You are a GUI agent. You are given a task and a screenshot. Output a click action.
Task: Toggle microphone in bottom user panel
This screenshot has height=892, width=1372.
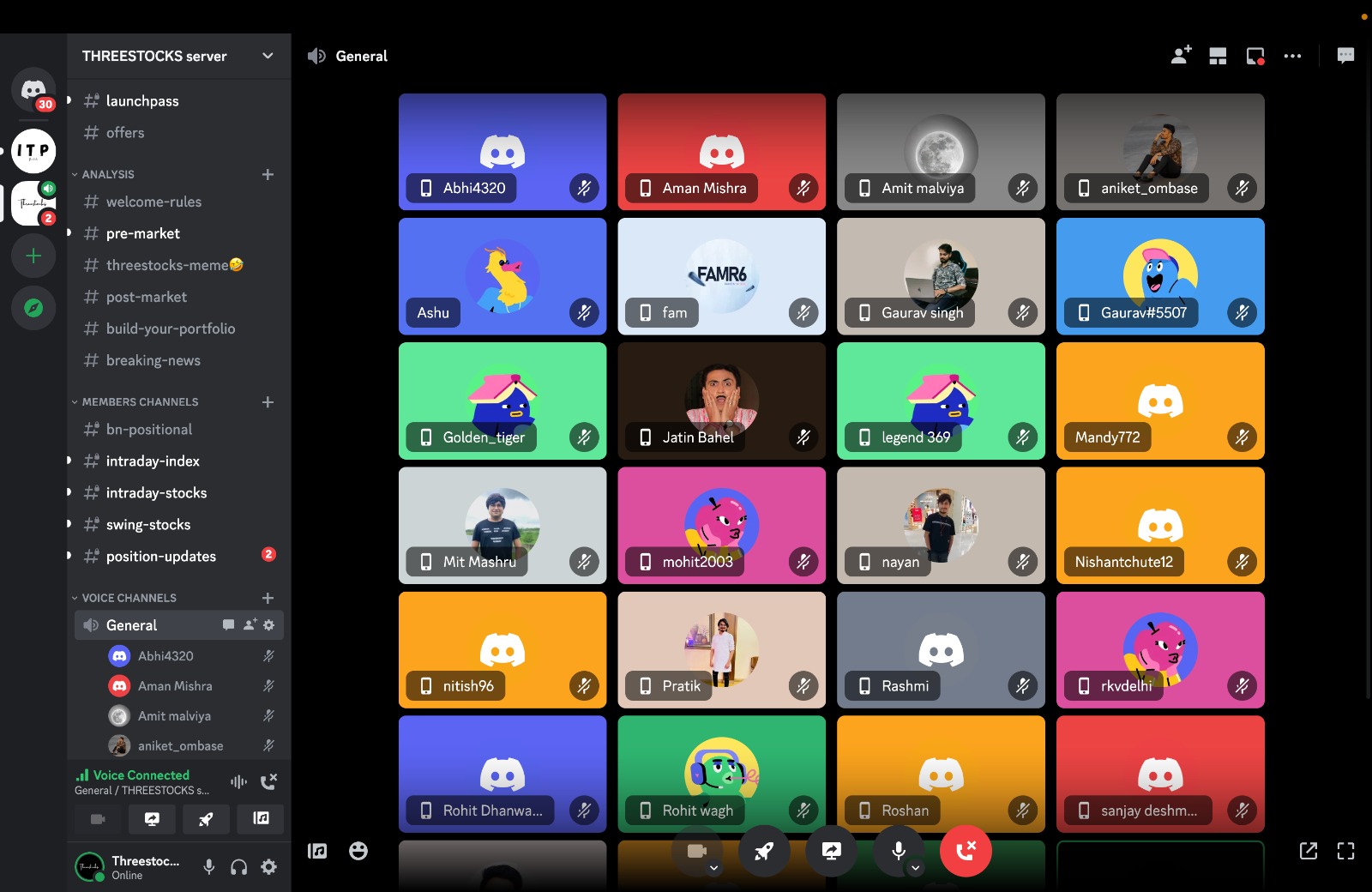(208, 867)
